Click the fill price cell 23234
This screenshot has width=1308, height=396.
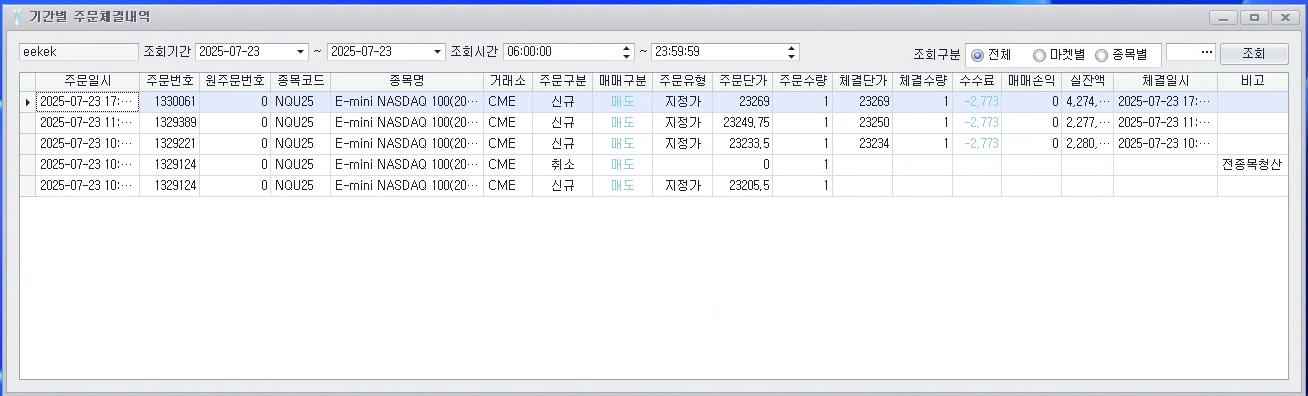point(862,144)
